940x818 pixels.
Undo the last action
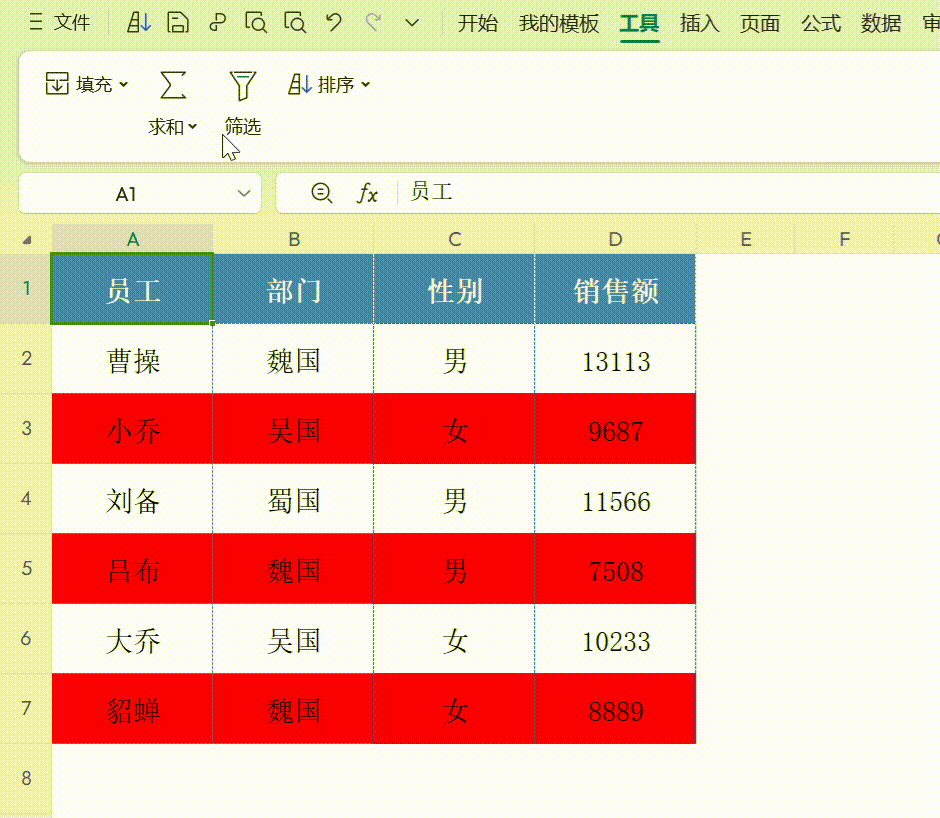pos(333,23)
